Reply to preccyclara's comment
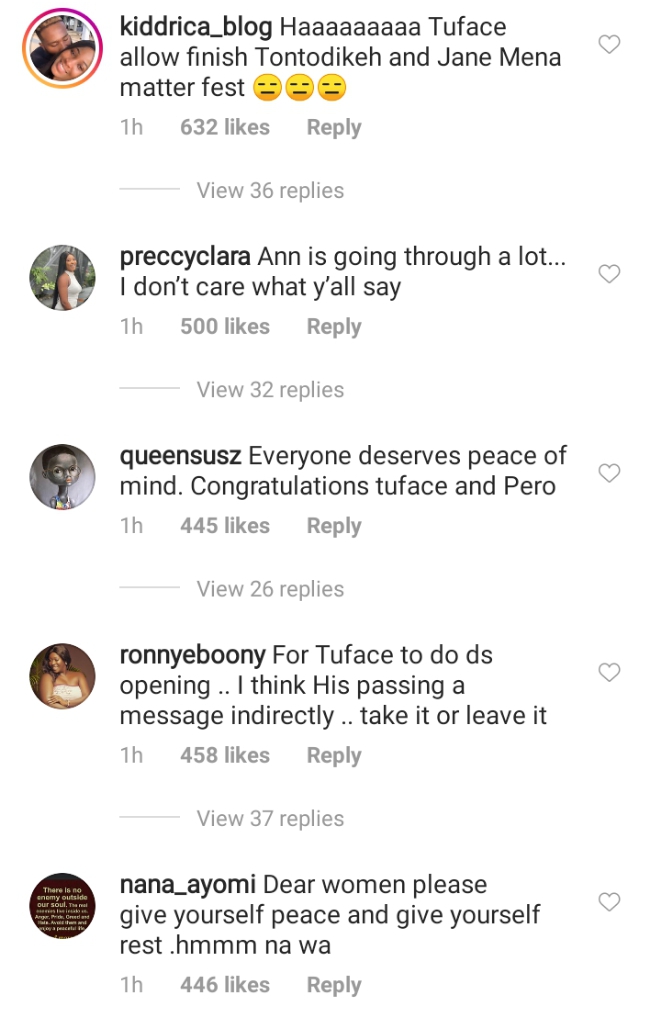 coord(333,327)
